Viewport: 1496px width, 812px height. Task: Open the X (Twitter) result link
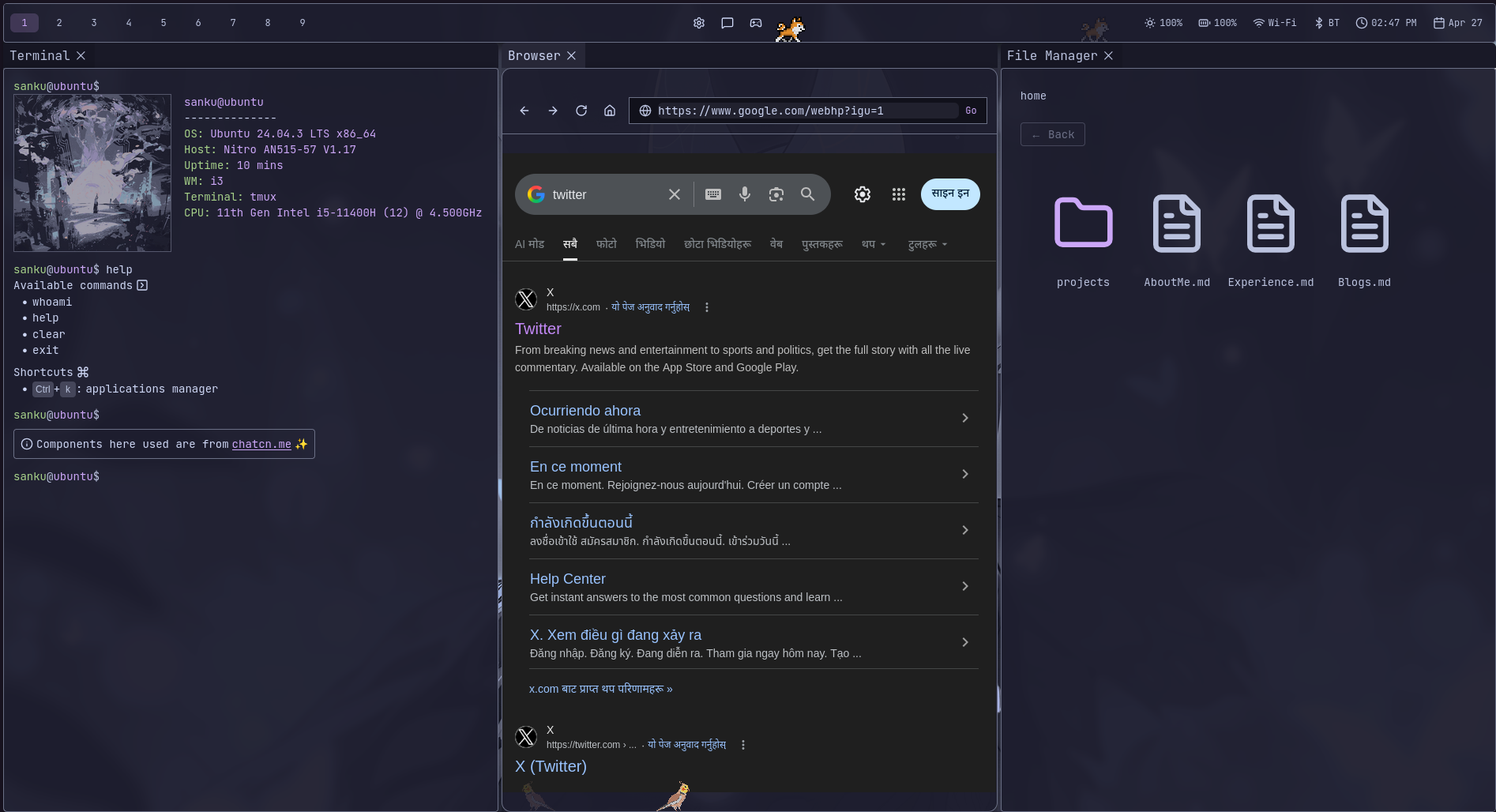click(551, 766)
